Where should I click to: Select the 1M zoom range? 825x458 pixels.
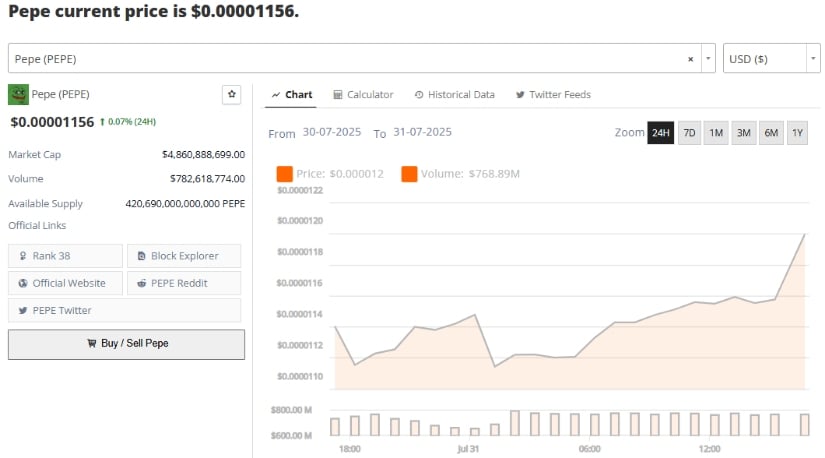(x=716, y=133)
